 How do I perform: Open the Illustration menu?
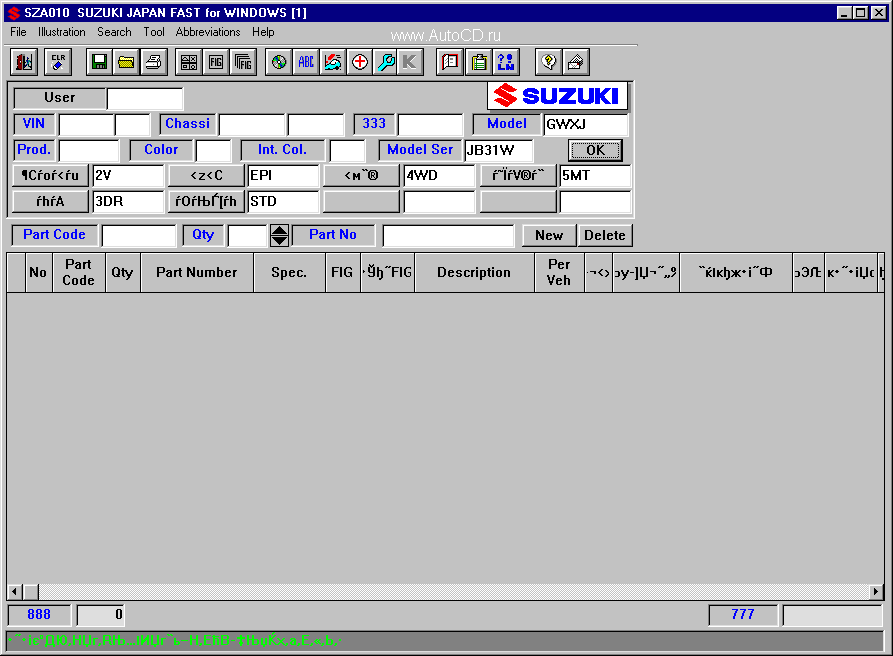click(62, 32)
